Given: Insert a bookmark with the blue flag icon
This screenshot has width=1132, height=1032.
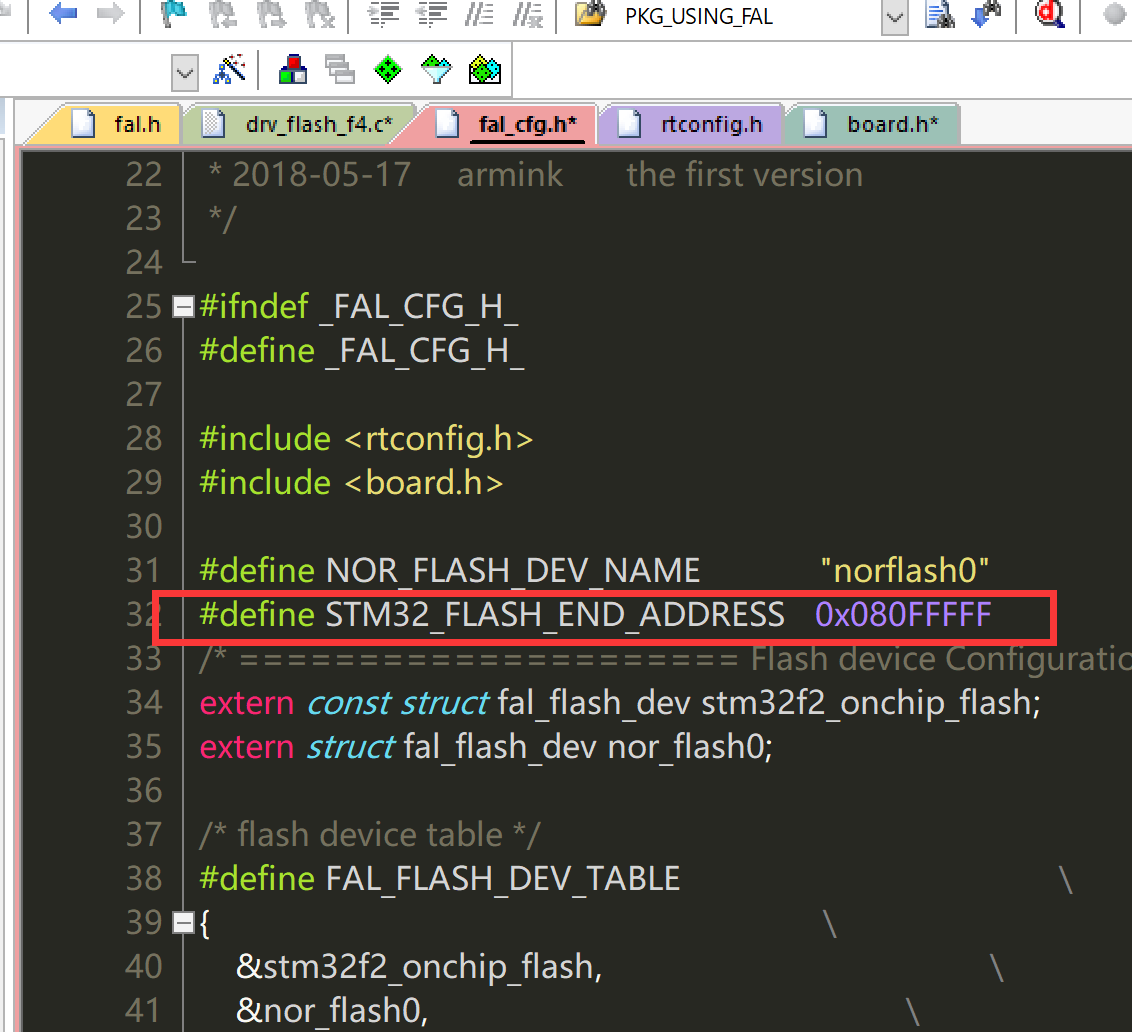Looking at the screenshot, I should [172, 16].
